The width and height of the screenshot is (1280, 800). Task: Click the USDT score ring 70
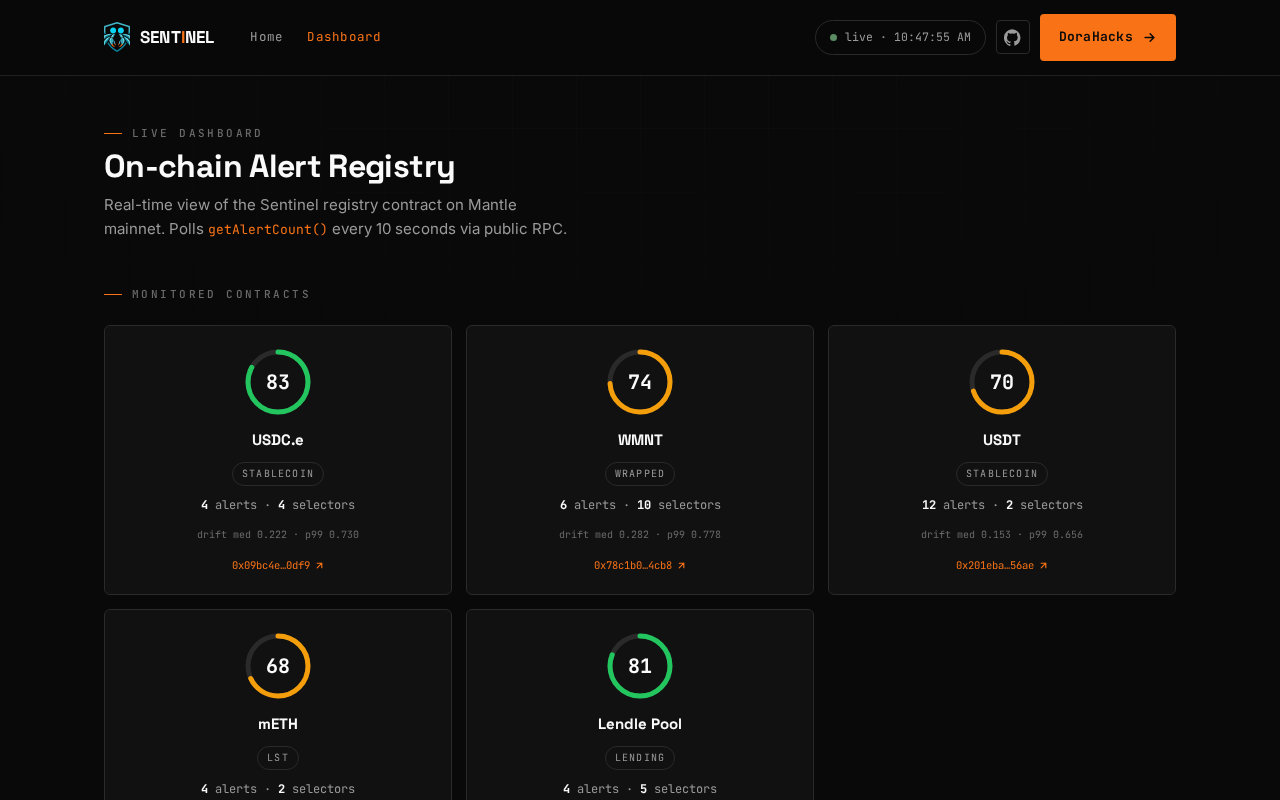[x=1002, y=382]
